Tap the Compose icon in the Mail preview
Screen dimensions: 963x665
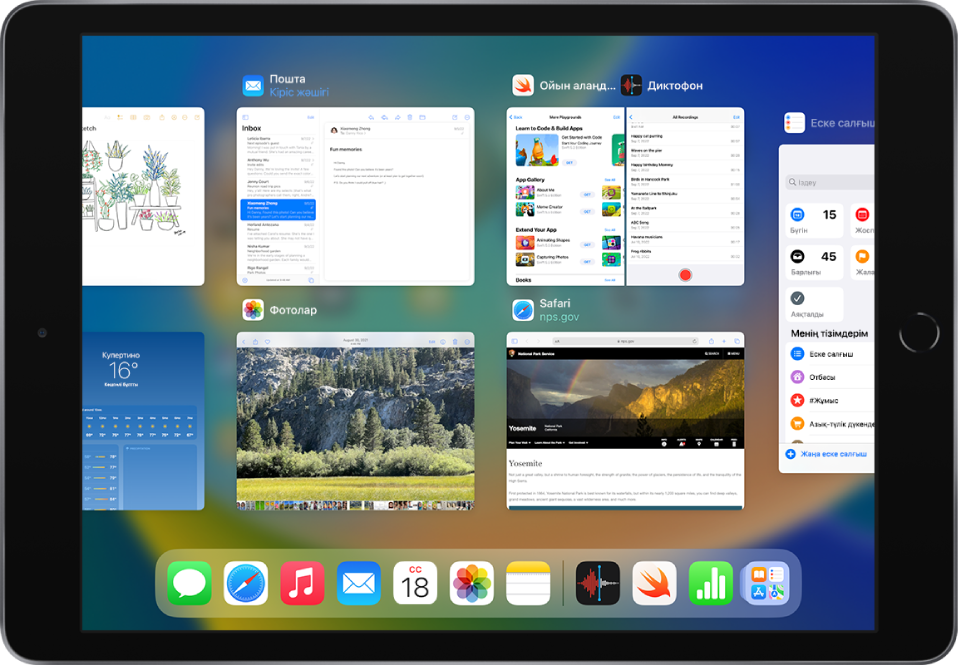(454, 117)
